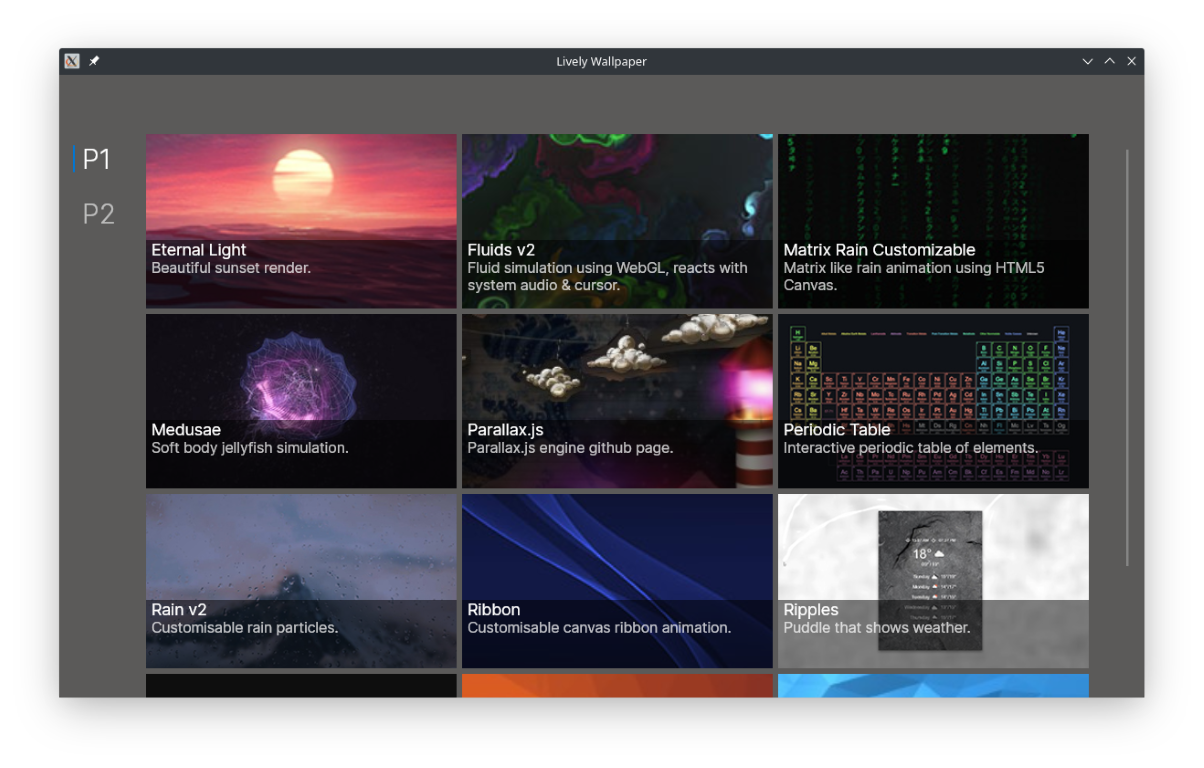The width and height of the screenshot is (1204, 768).
Task: Switch to the P1 page tab
Action: [96, 159]
